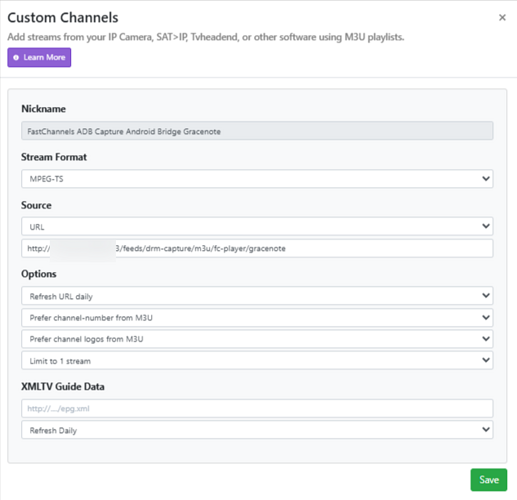Open Prefer channel-number from M3U dropdown
Screen dimensions: 517x500
coord(257,317)
